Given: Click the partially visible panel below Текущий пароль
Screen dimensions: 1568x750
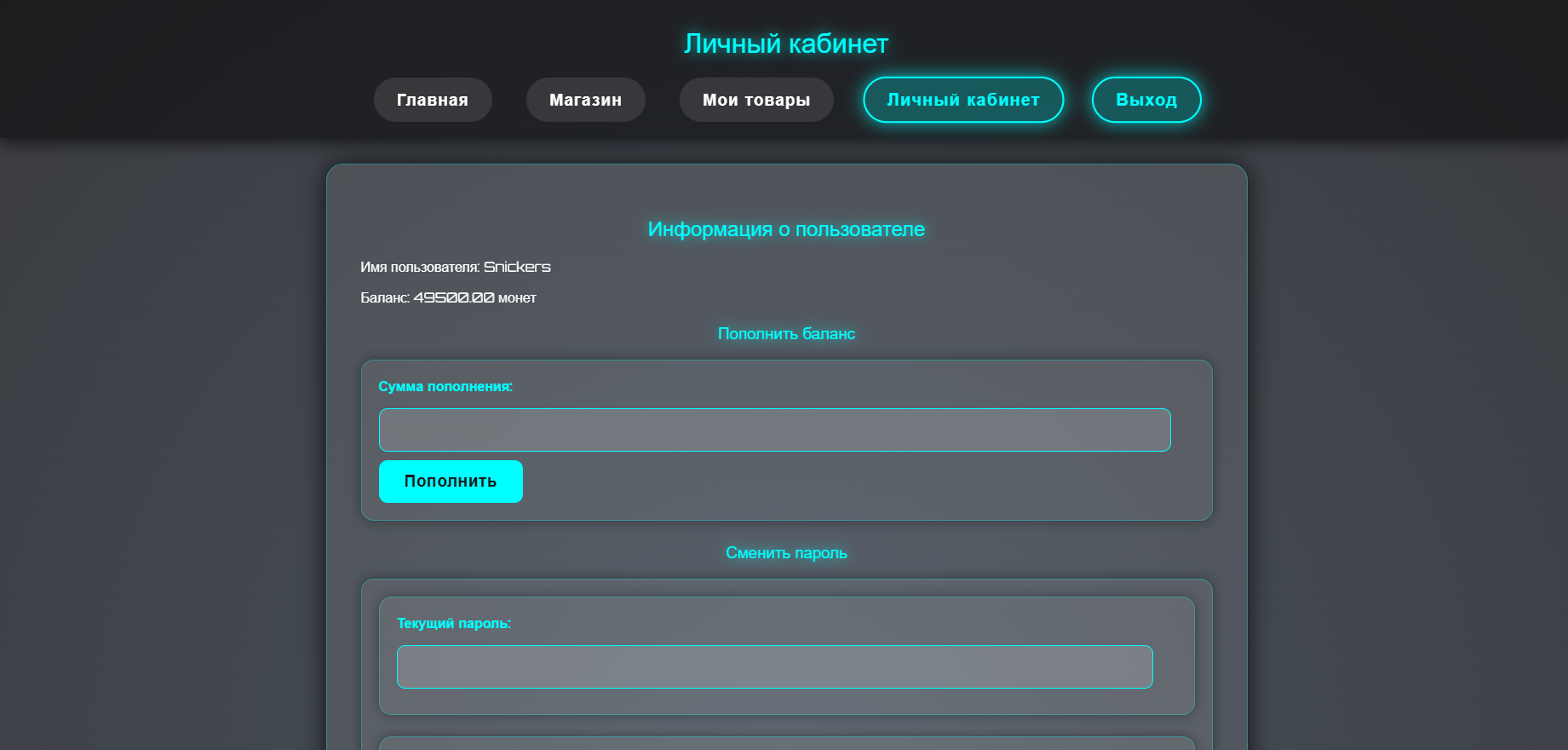Looking at the screenshot, I should (x=785, y=743).
